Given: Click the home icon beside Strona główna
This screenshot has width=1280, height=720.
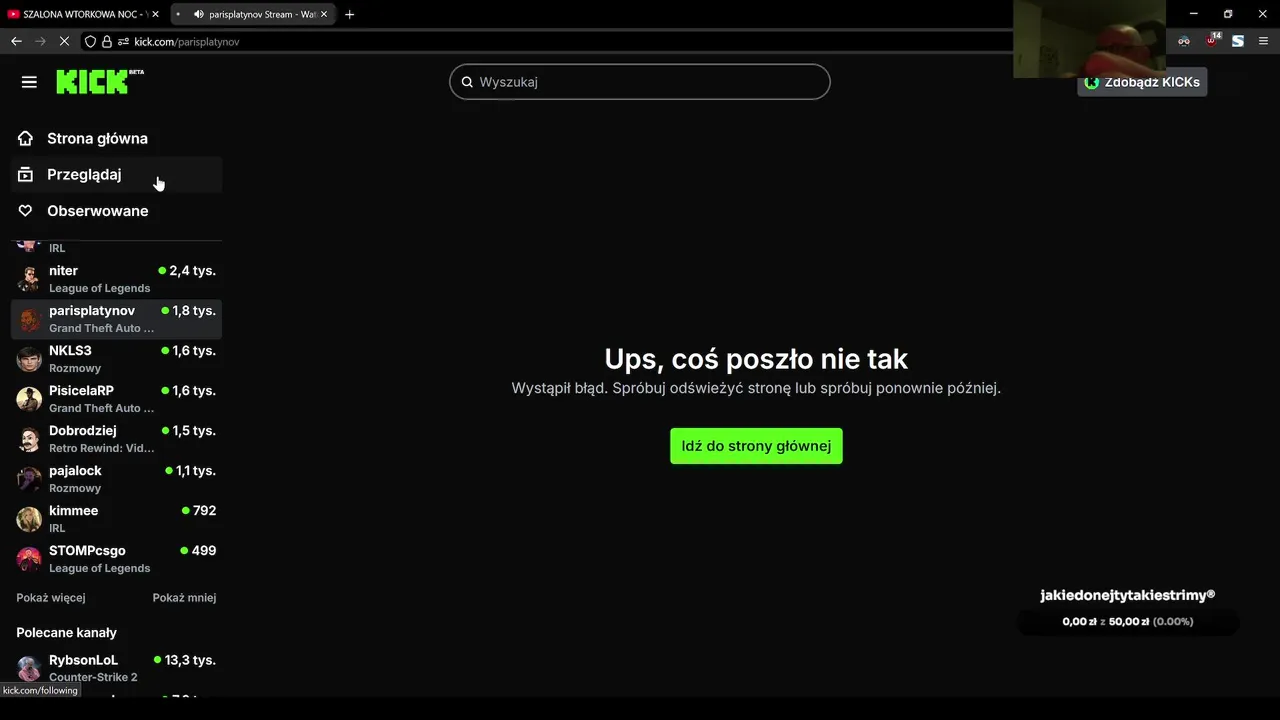Looking at the screenshot, I should [x=26, y=138].
